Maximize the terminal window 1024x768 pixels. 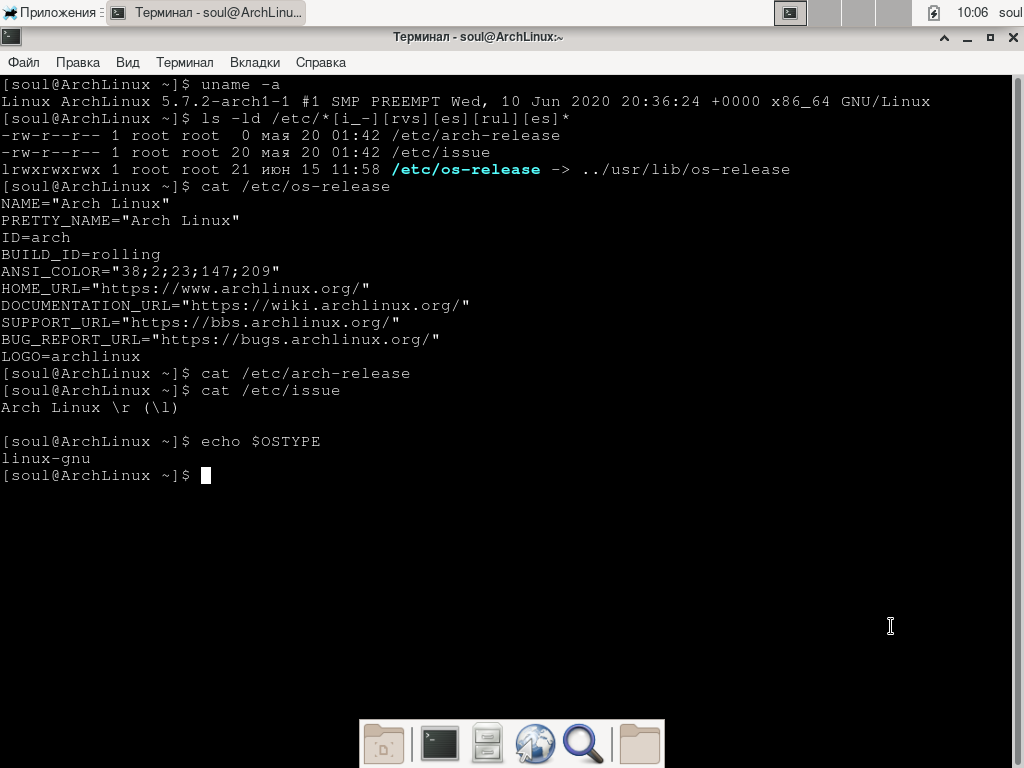tap(990, 38)
